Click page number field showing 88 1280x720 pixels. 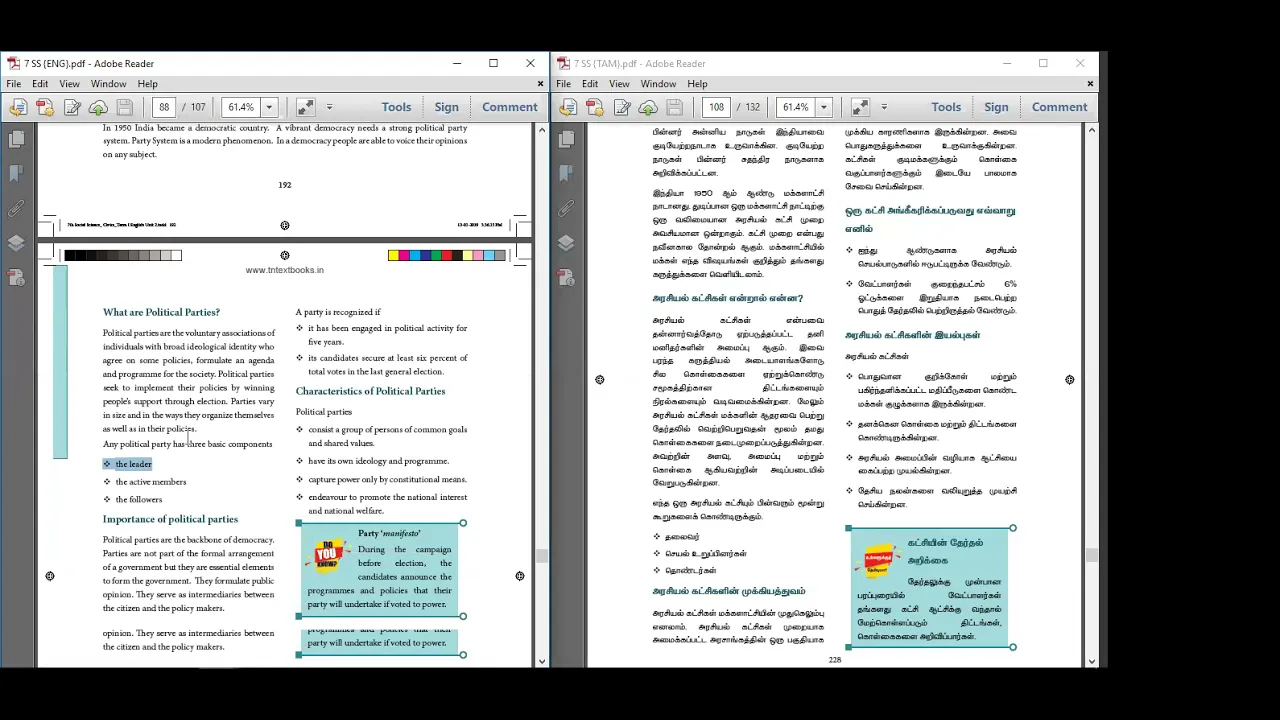point(164,107)
